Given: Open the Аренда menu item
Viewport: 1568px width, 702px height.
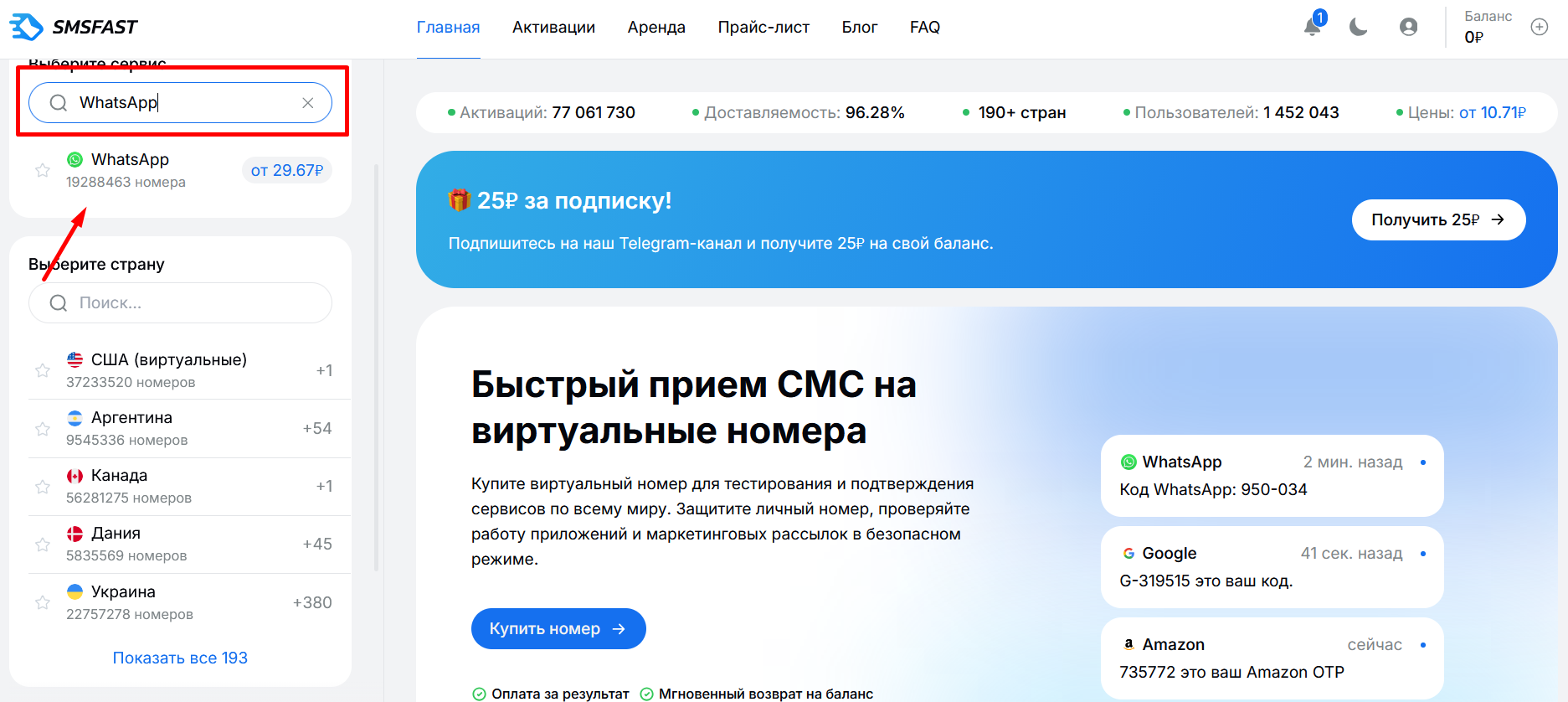Looking at the screenshot, I should point(656,28).
